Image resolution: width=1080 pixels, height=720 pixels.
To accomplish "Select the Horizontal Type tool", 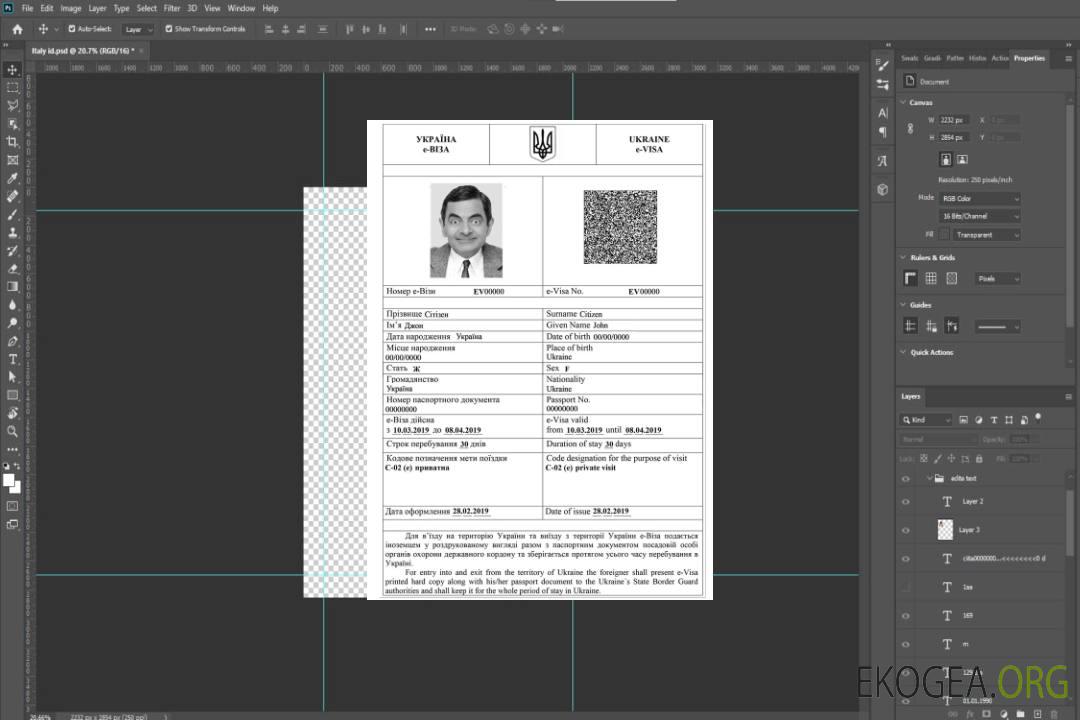I will pyautogui.click(x=12, y=359).
